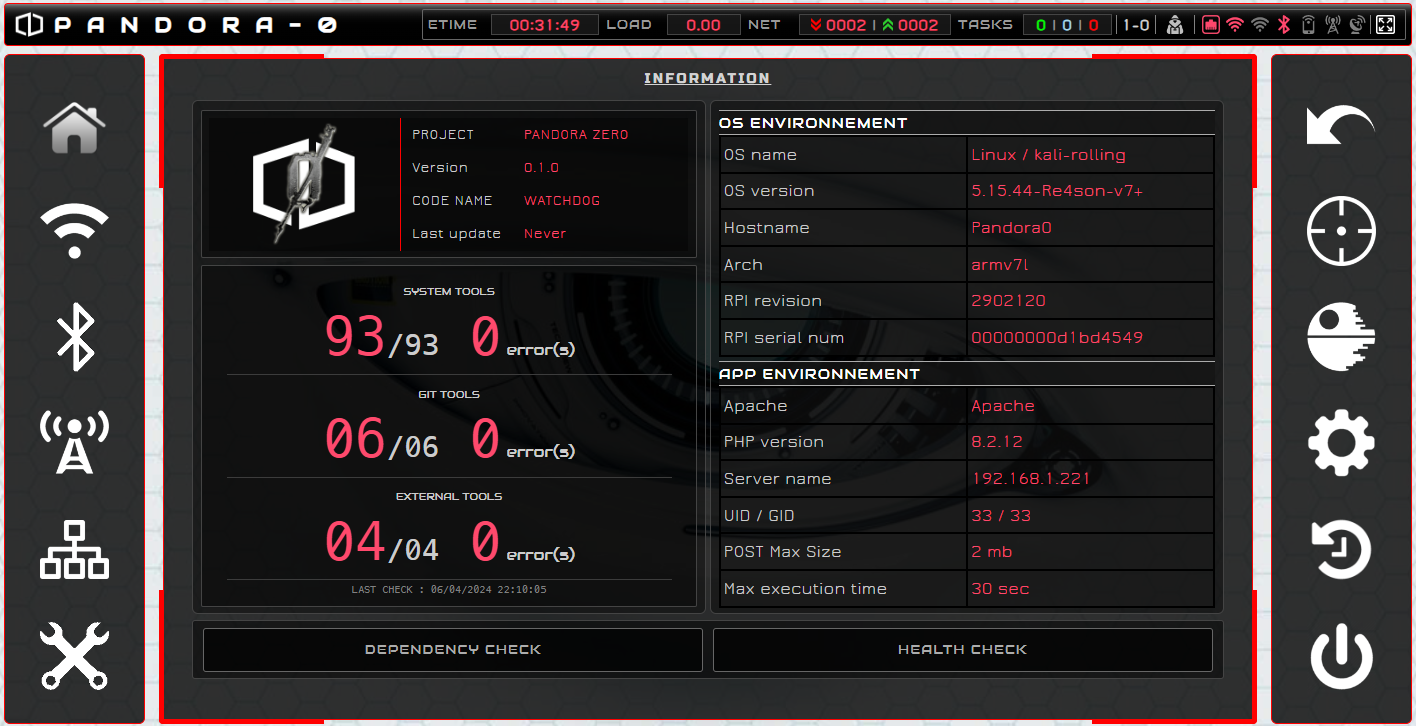Click the red ethernet status icon
Viewport: 1416px width, 726px height.
coord(1211,25)
